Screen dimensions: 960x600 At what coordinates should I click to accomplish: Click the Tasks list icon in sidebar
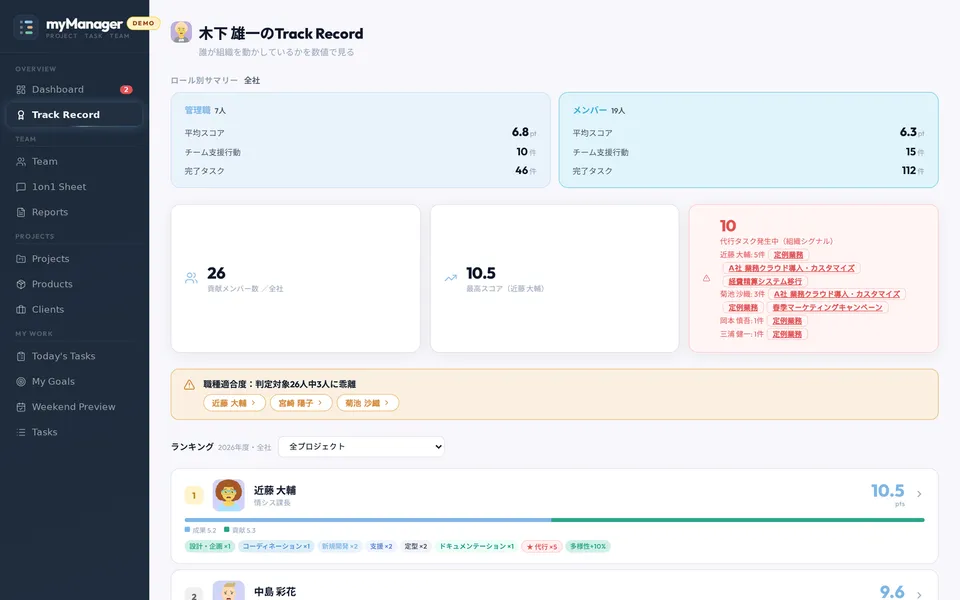21,432
